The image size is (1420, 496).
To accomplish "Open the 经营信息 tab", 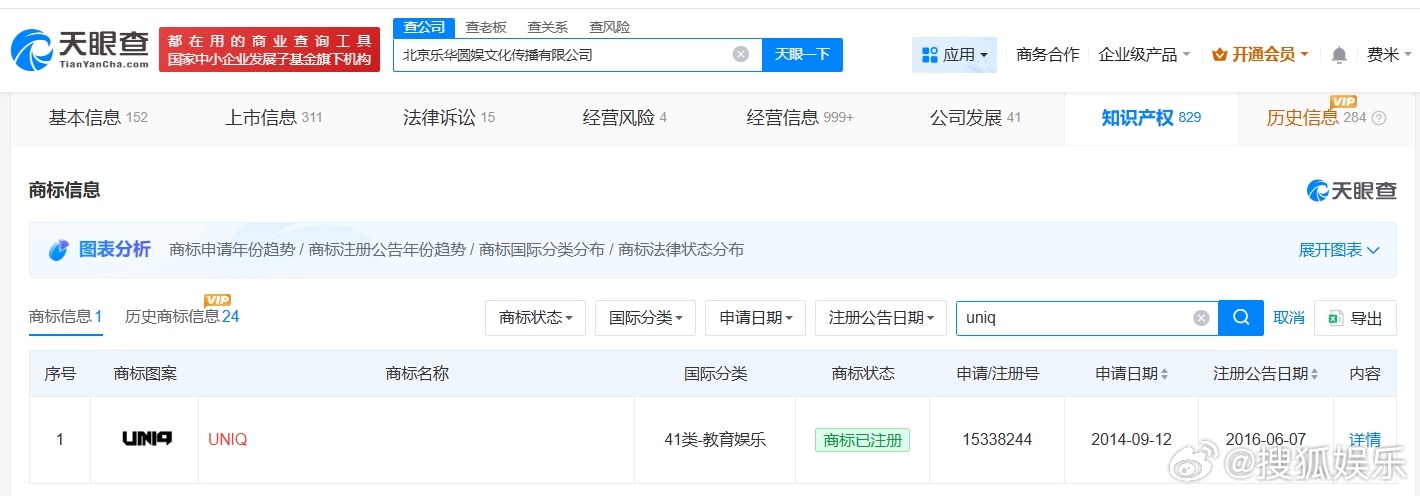I will pos(800,118).
